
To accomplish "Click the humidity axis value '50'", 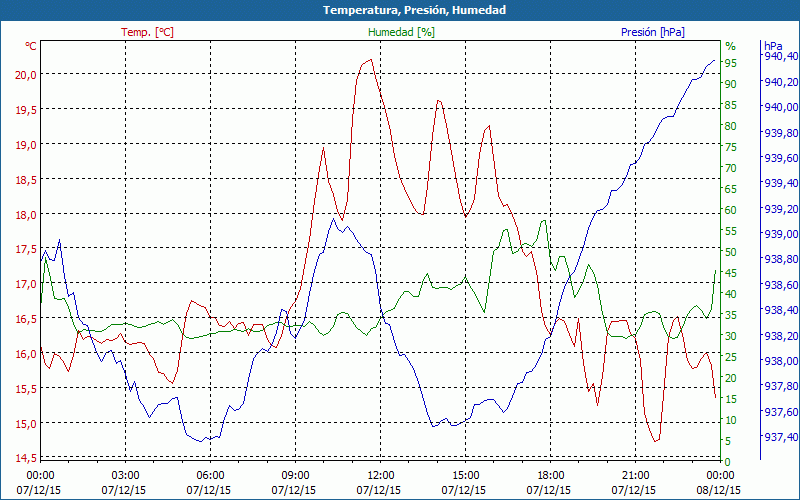I will coord(731,252).
